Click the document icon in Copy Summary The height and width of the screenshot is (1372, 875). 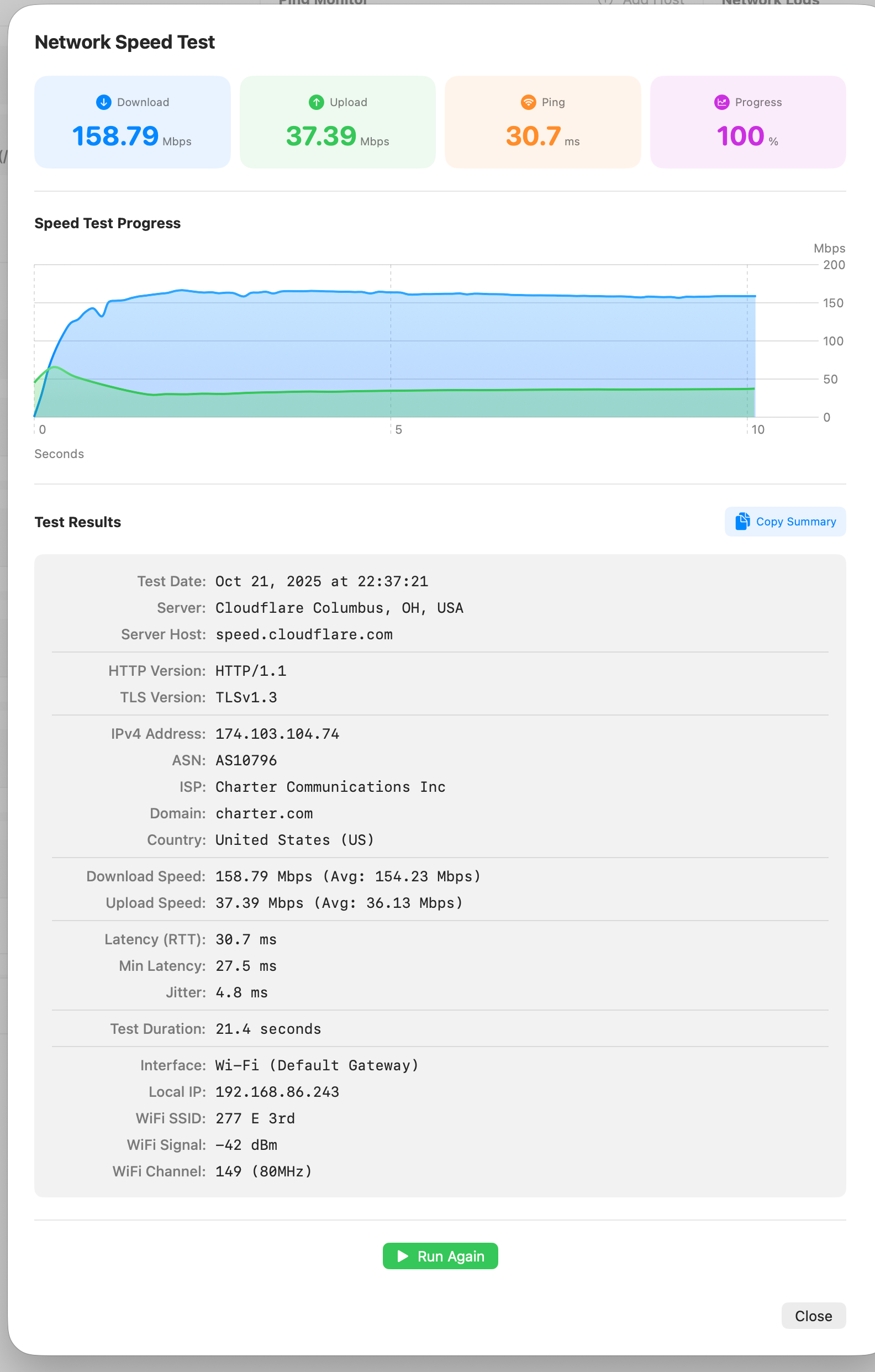coord(742,521)
